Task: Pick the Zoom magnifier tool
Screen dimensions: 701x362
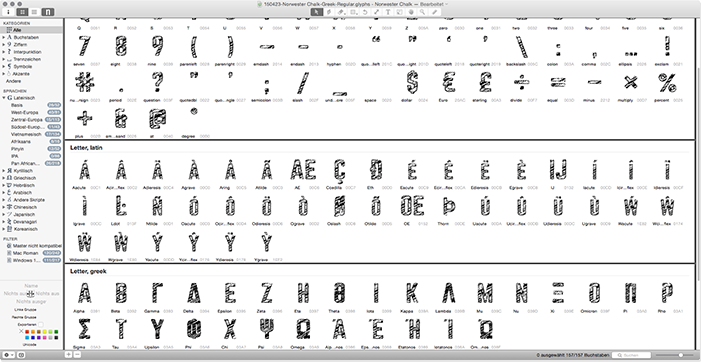Action: point(423,12)
